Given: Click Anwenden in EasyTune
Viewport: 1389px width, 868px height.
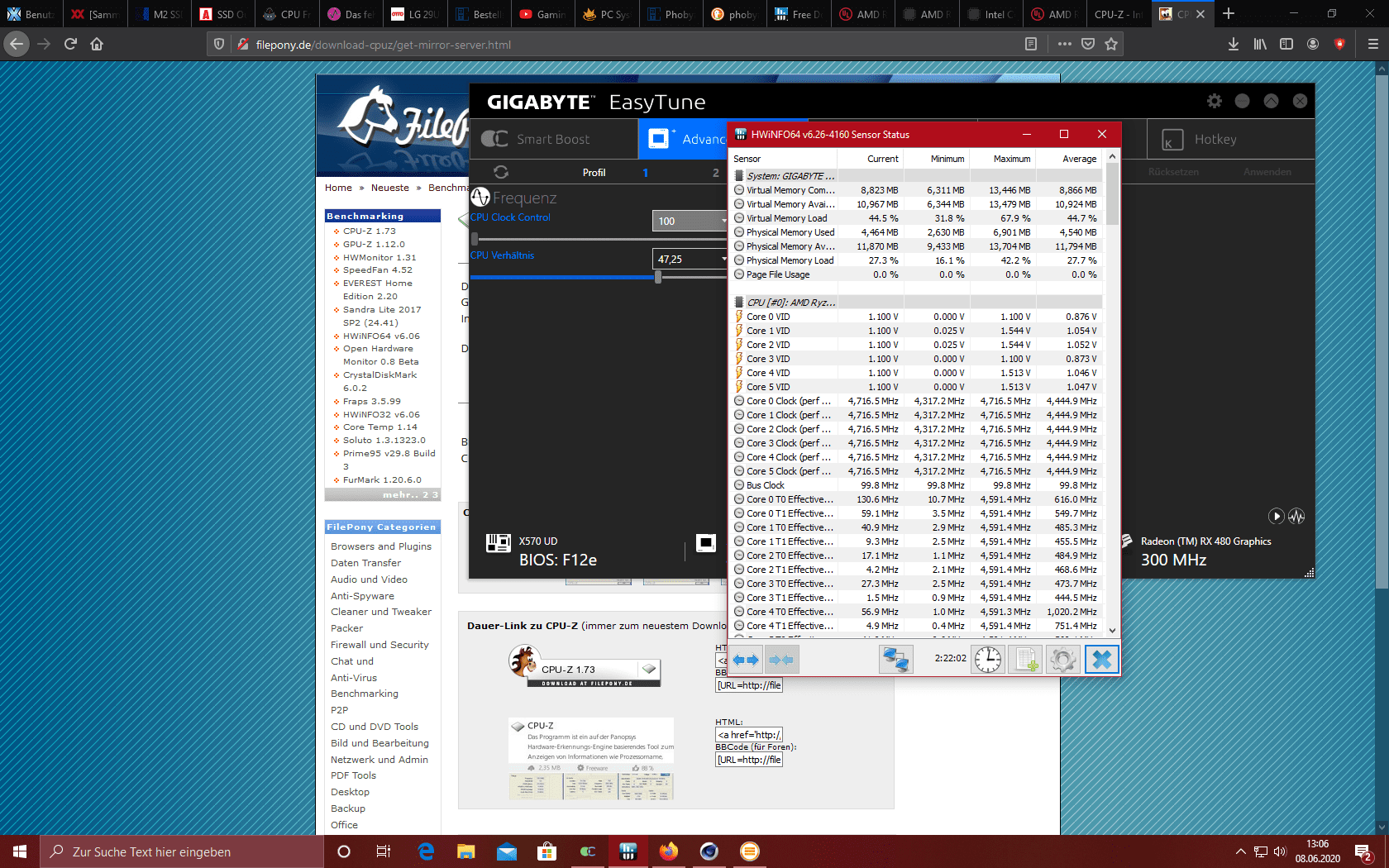Looking at the screenshot, I should (1267, 172).
